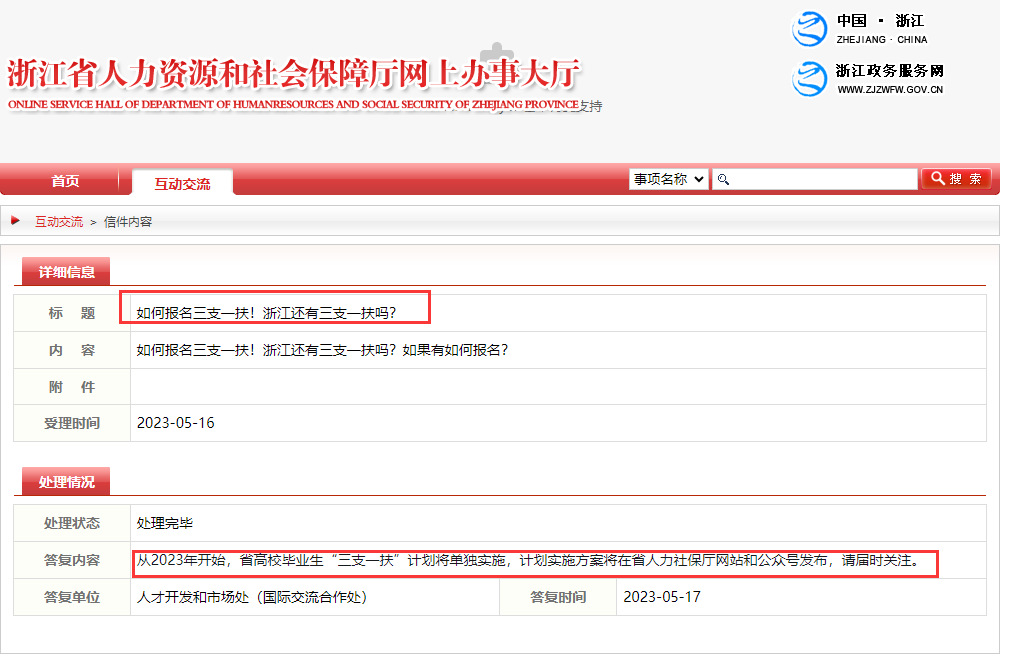Click the site title banner 浙江省人力资源和社会保障厅网上办事大厅
The width and height of the screenshot is (1010, 659).
pyautogui.click(x=294, y=75)
